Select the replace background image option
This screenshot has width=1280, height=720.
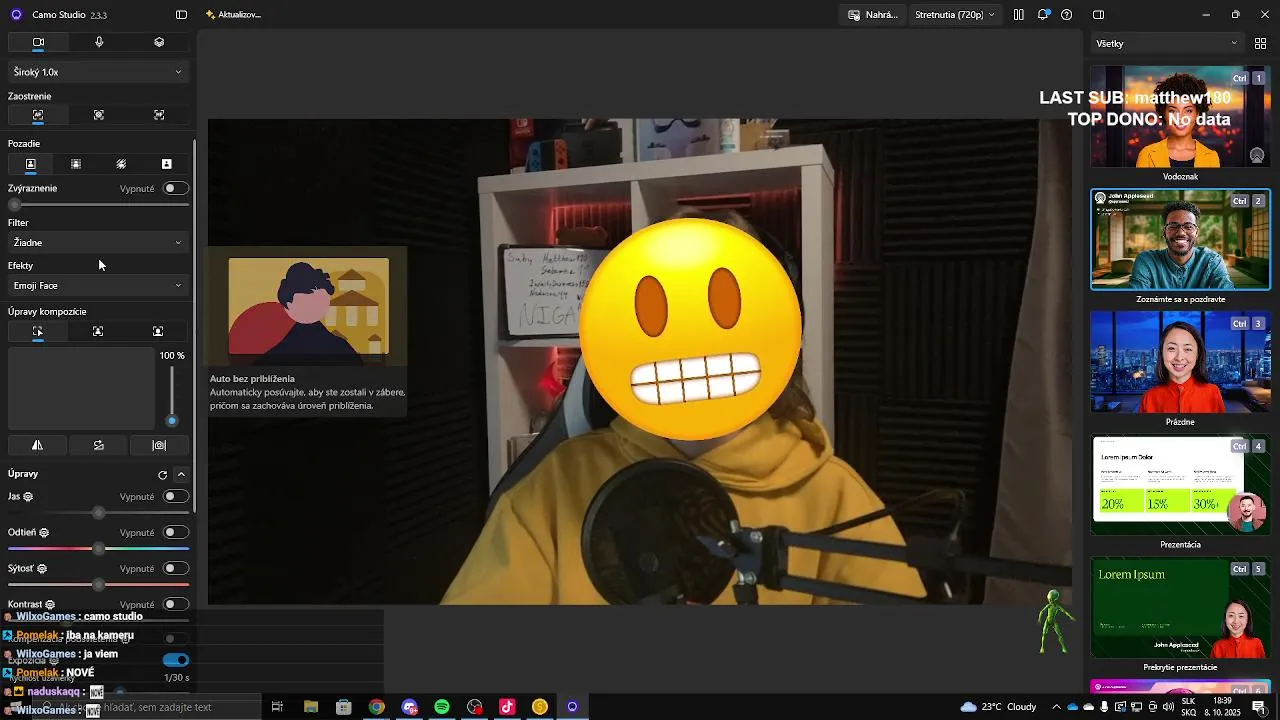[x=167, y=164]
